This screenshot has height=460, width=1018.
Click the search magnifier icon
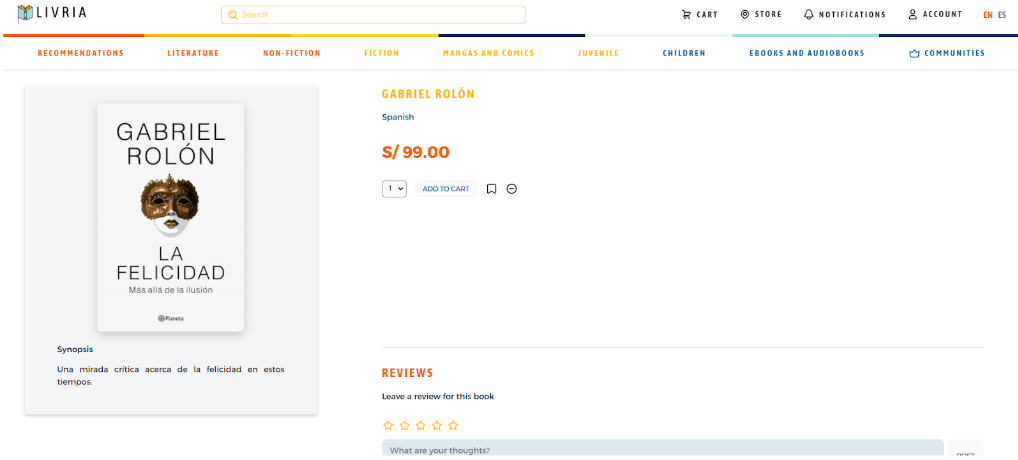pos(232,14)
